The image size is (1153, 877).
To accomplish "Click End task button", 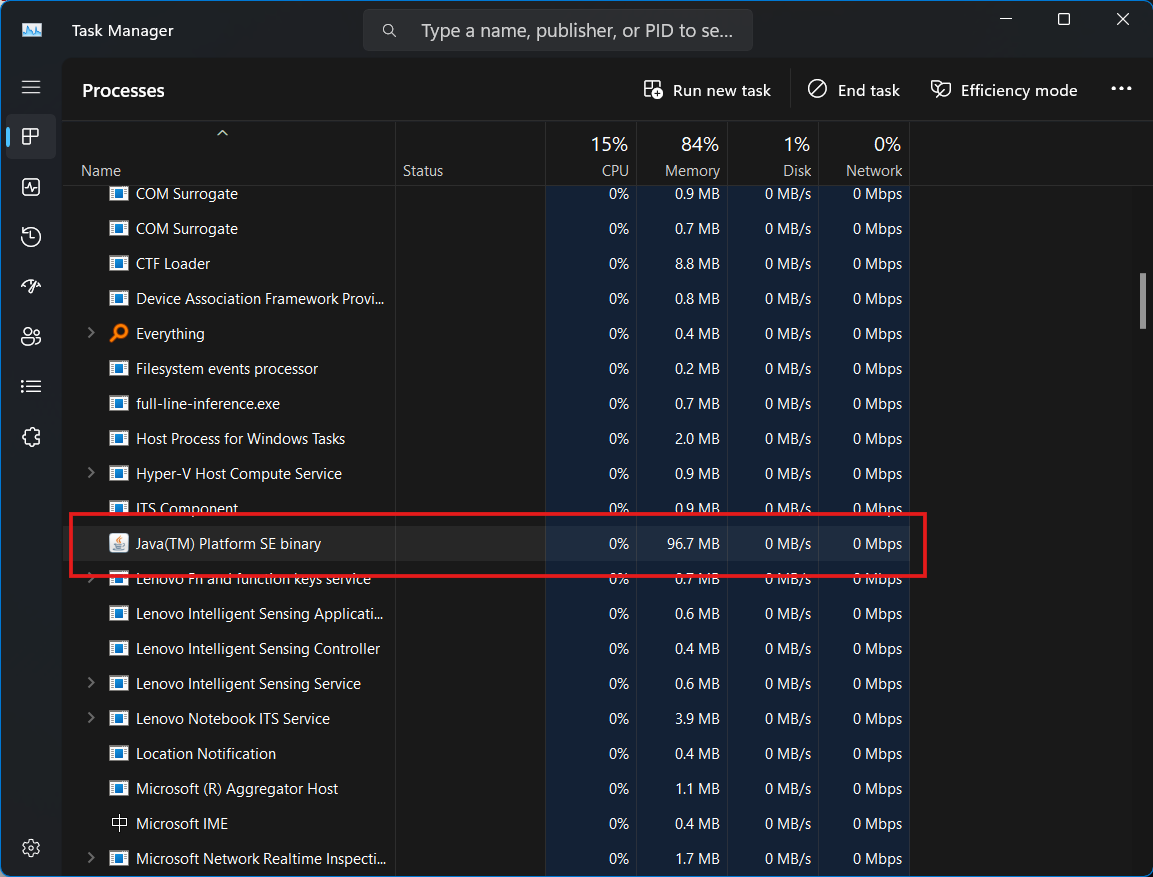I will tap(853, 90).
